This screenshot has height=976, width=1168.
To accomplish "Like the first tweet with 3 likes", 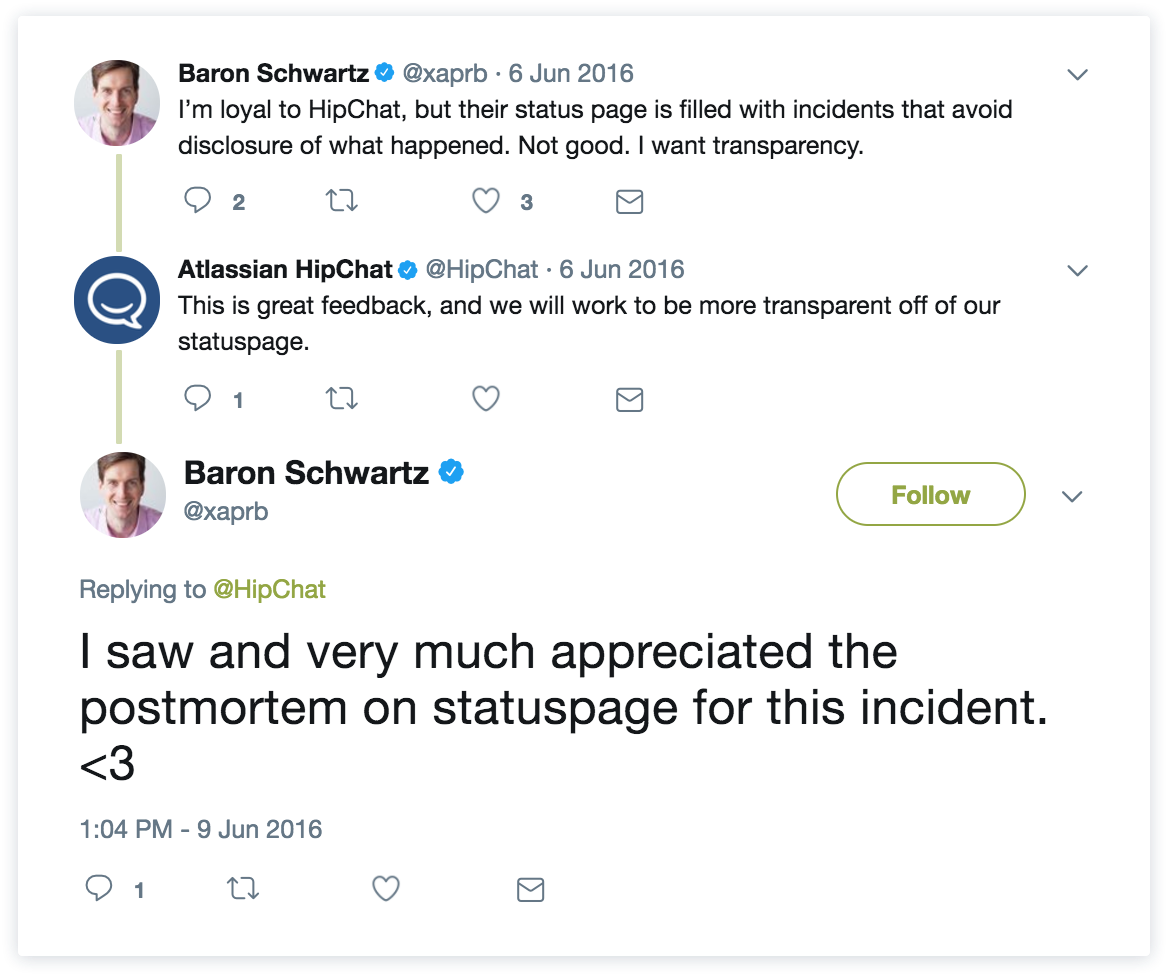I will [486, 202].
